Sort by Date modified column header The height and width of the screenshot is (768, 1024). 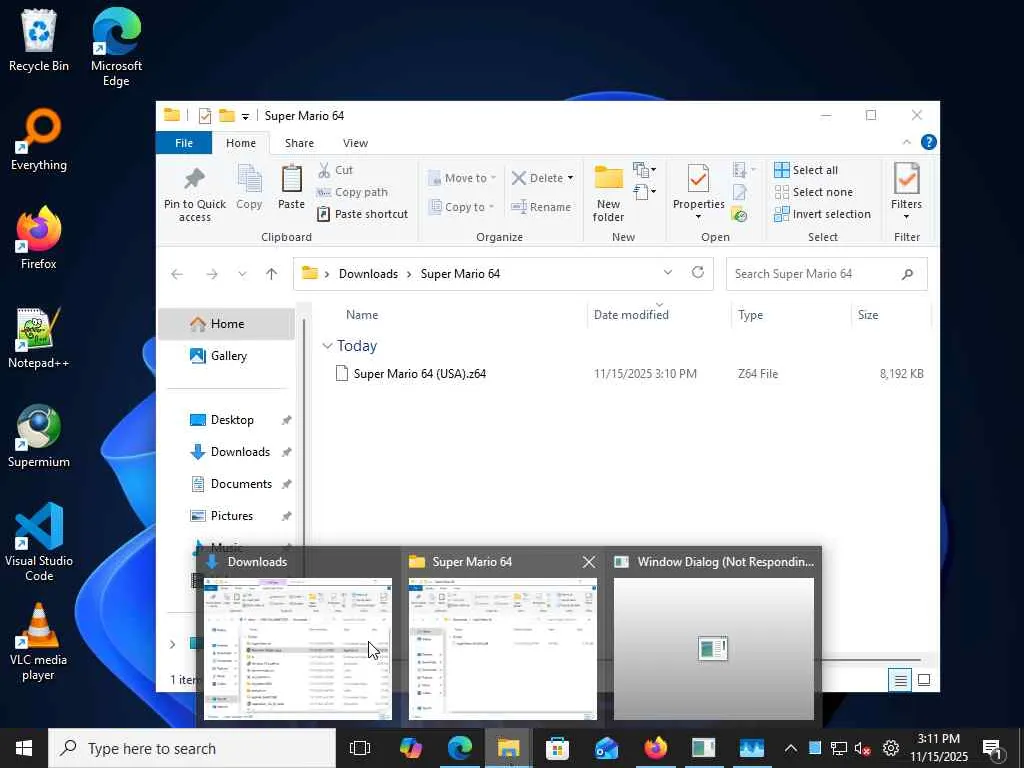point(631,315)
